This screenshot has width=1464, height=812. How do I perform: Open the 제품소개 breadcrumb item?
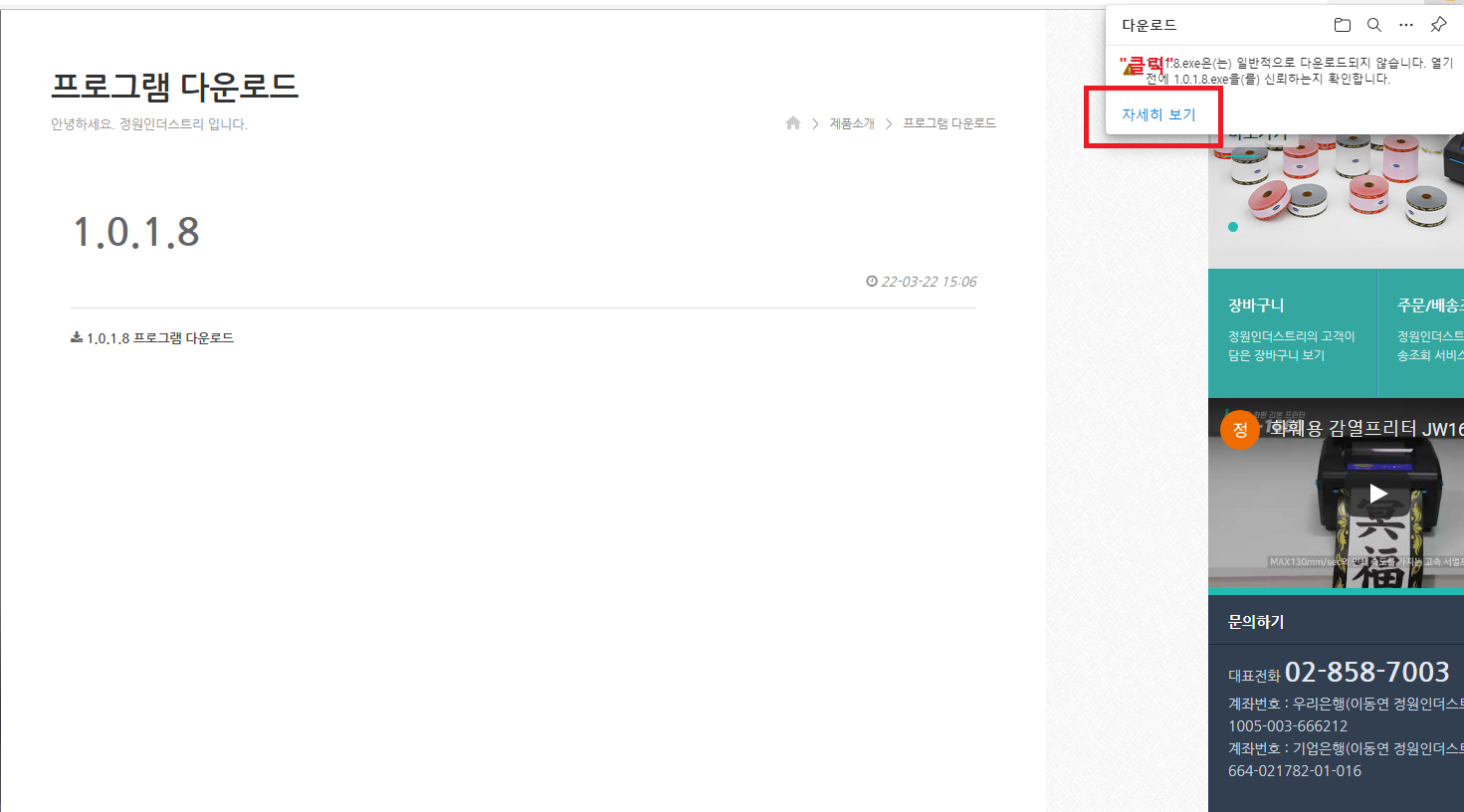pyautogui.click(x=852, y=123)
